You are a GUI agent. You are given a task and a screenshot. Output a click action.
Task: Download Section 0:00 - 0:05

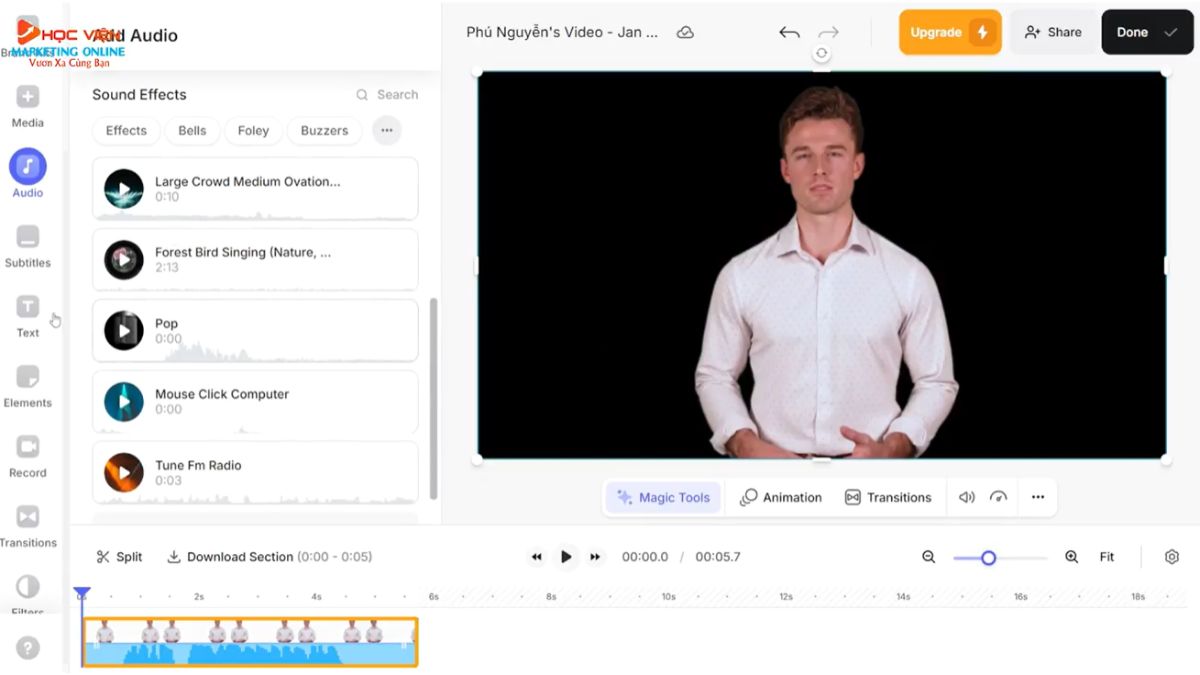point(269,557)
